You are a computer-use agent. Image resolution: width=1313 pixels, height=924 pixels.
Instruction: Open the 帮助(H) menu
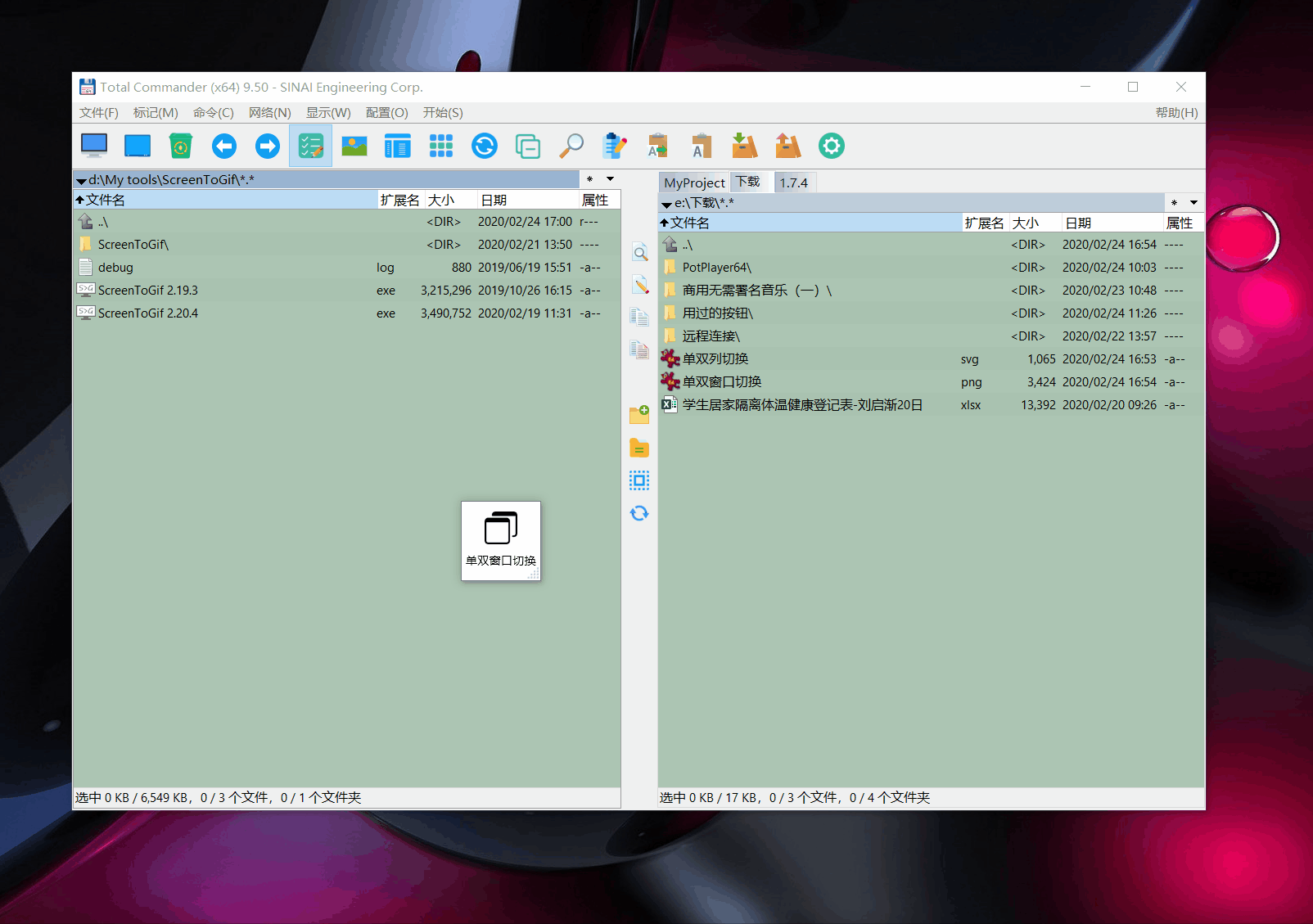[x=1176, y=113]
